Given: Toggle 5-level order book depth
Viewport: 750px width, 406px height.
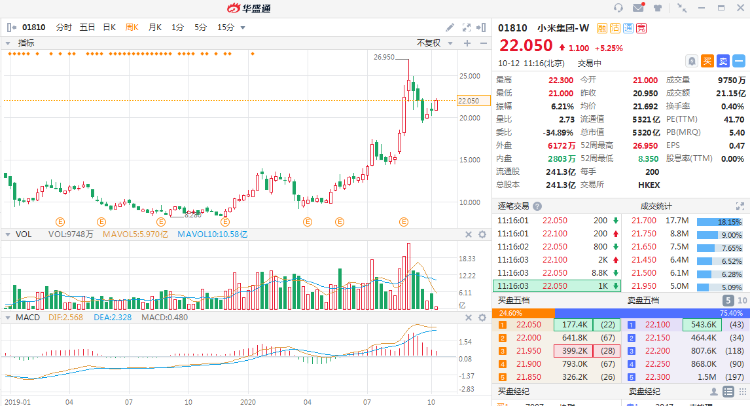Looking at the screenshot, I should click(728, 300).
